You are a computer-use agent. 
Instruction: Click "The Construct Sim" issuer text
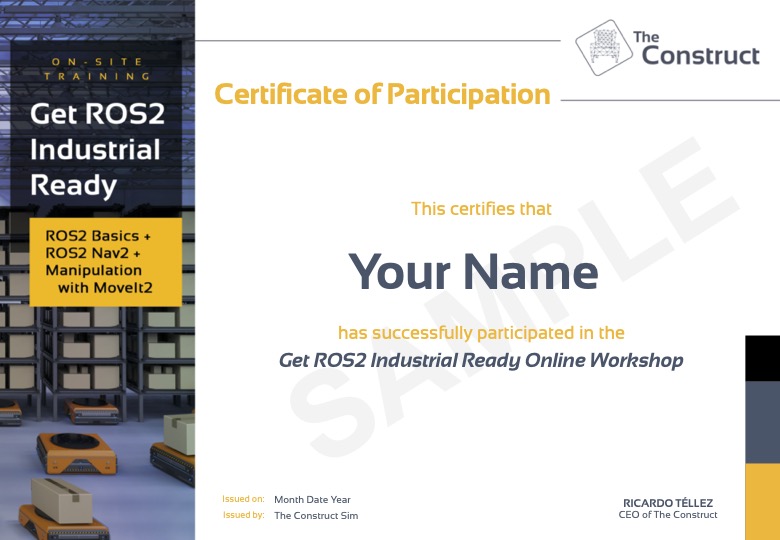click(316, 516)
